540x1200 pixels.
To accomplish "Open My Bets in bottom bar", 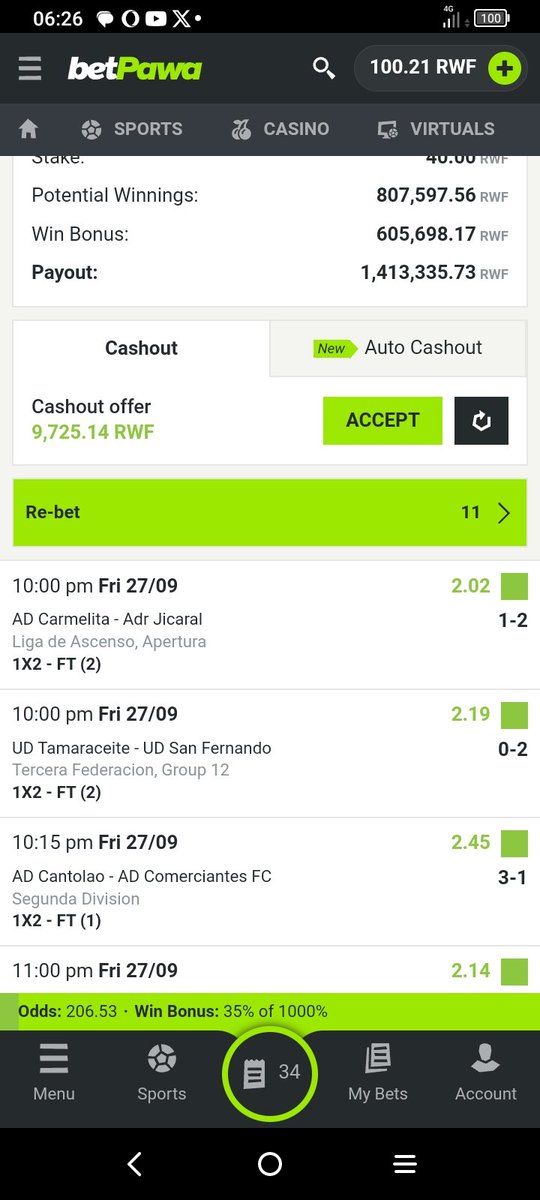I will pyautogui.click(x=378, y=1072).
